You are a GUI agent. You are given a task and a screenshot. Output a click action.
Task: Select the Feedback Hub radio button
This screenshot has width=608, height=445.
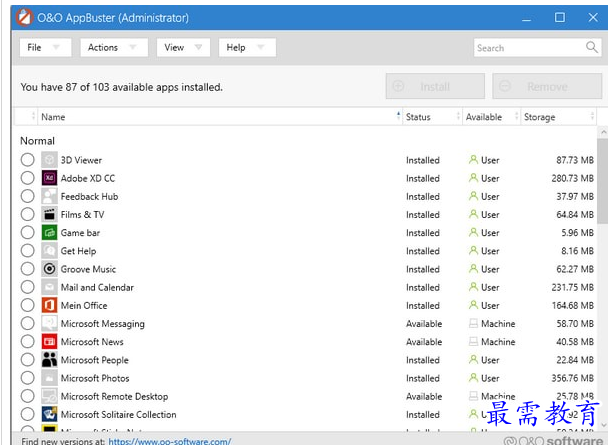point(28,196)
